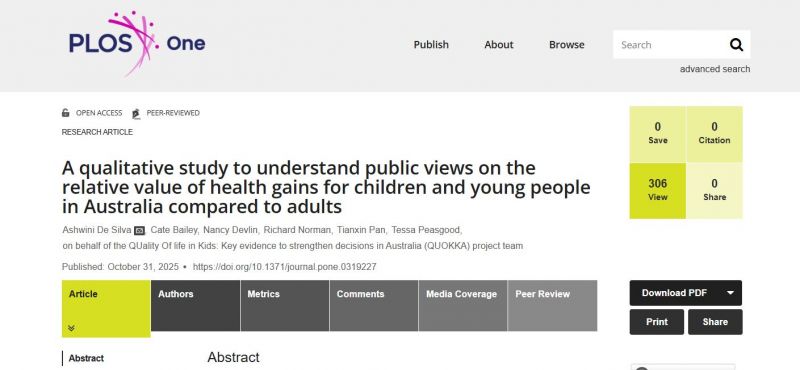Click the 0 Save metric tile
Image resolution: width=800 pixels, height=370 pixels.
pos(658,134)
